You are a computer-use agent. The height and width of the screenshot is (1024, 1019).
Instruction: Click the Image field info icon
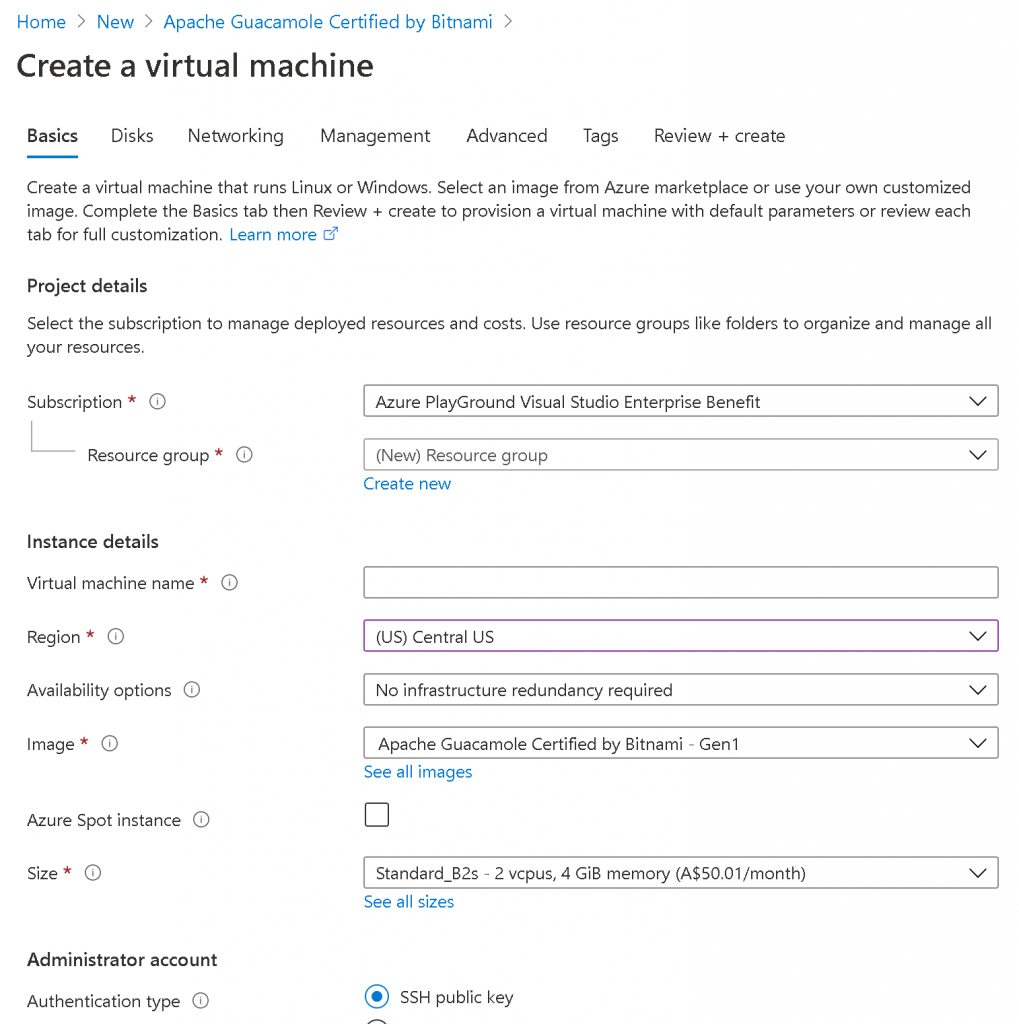coord(110,744)
